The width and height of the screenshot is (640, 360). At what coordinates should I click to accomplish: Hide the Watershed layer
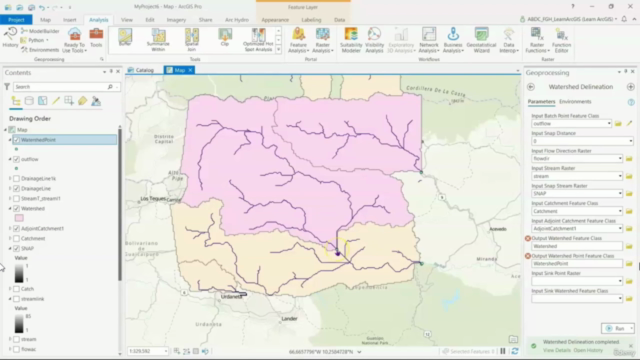[x=16, y=209]
